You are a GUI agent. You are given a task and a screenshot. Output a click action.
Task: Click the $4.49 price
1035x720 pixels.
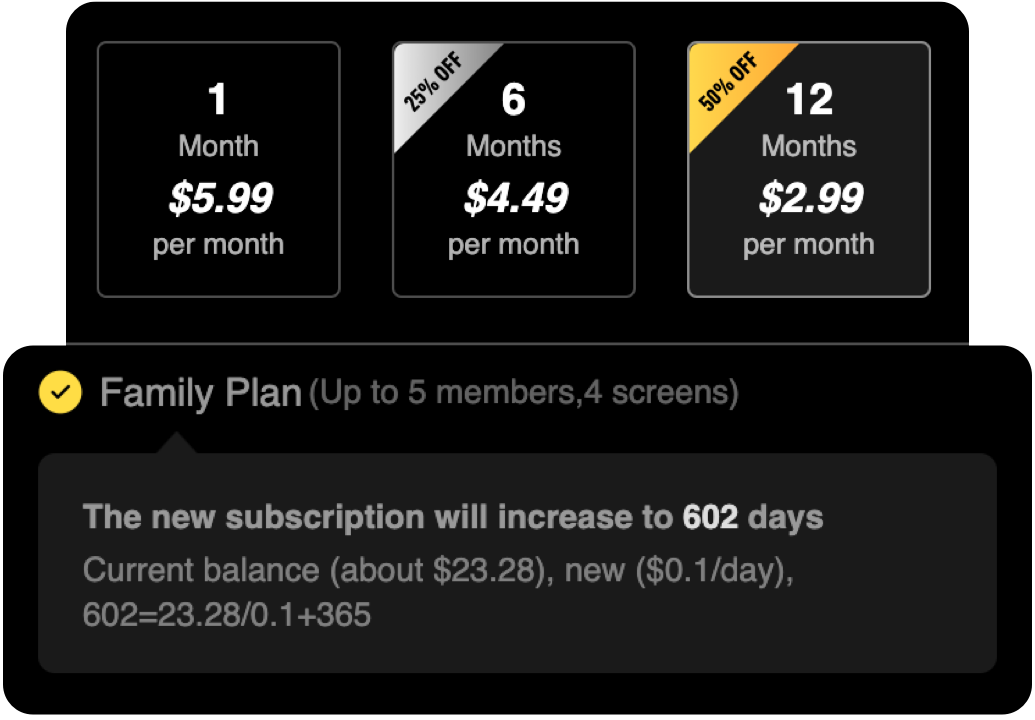[x=515, y=198]
